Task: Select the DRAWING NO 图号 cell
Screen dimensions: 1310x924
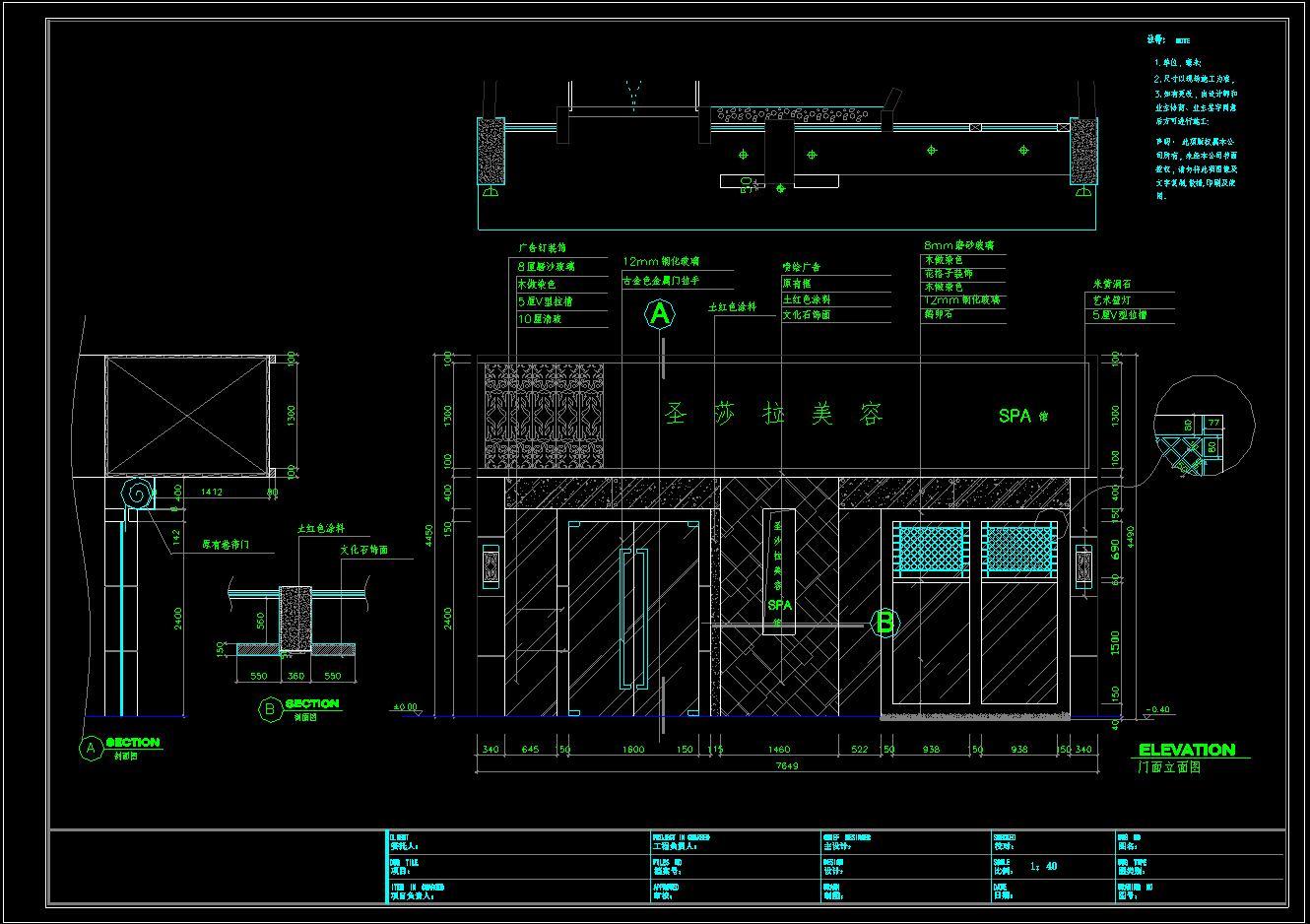Action: (1200, 891)
